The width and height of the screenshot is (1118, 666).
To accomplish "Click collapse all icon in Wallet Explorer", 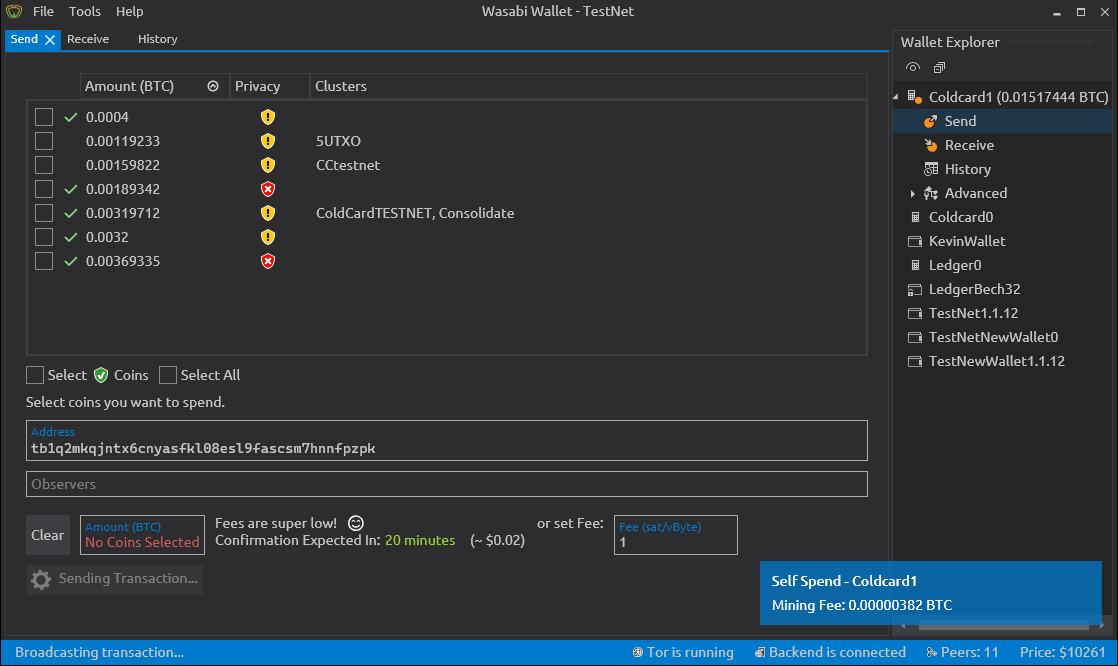I will point(939,67).
